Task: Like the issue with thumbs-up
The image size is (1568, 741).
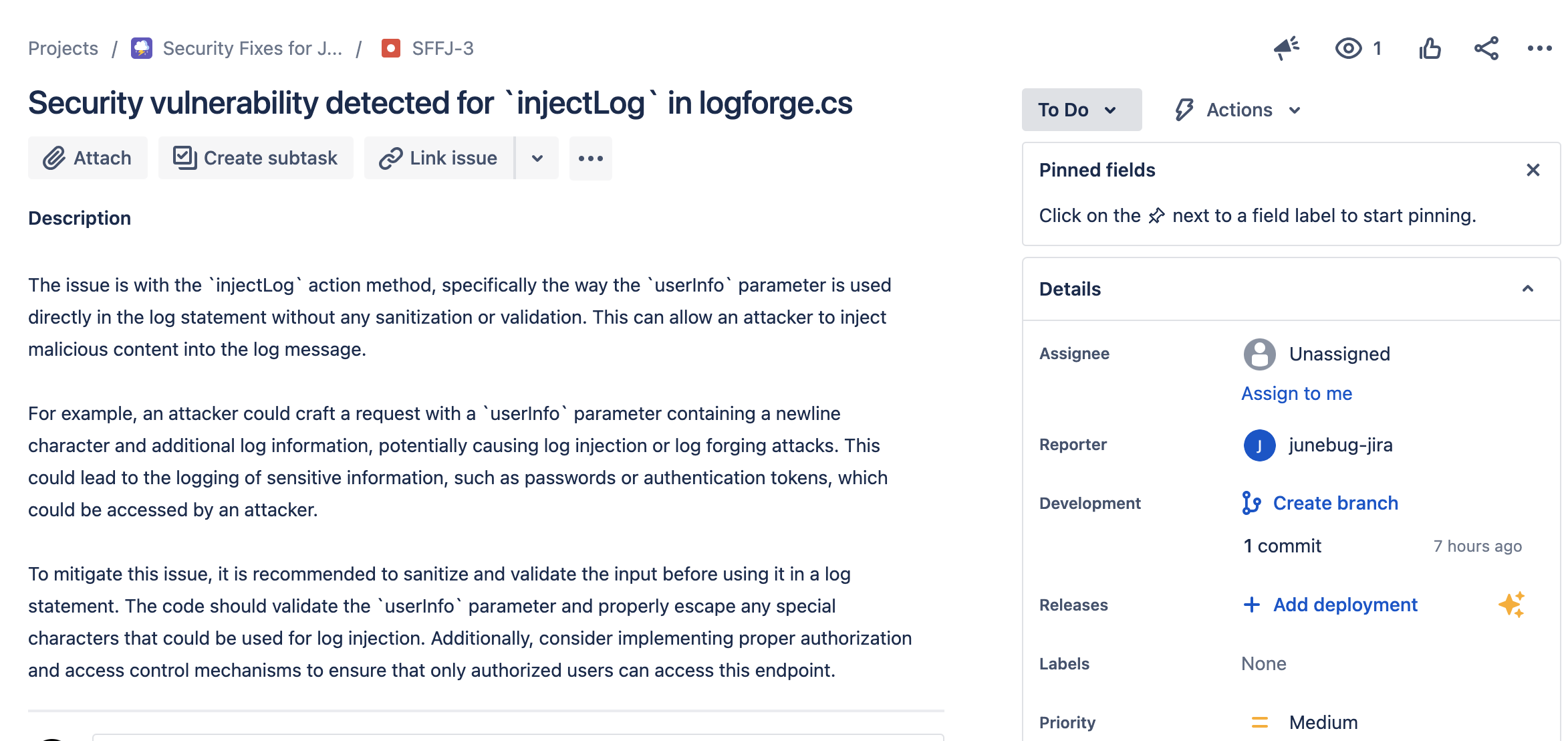Action: point(1430,47)
